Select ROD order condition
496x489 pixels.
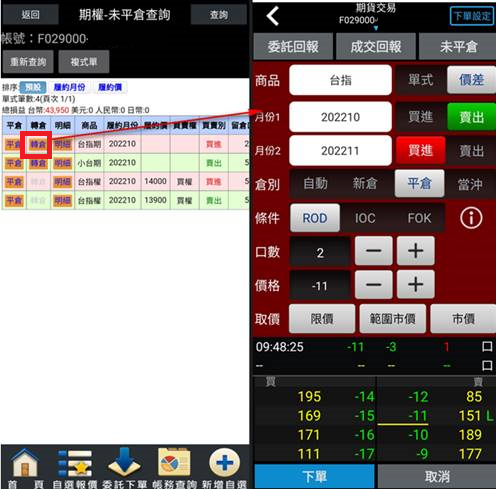(315, 218)
